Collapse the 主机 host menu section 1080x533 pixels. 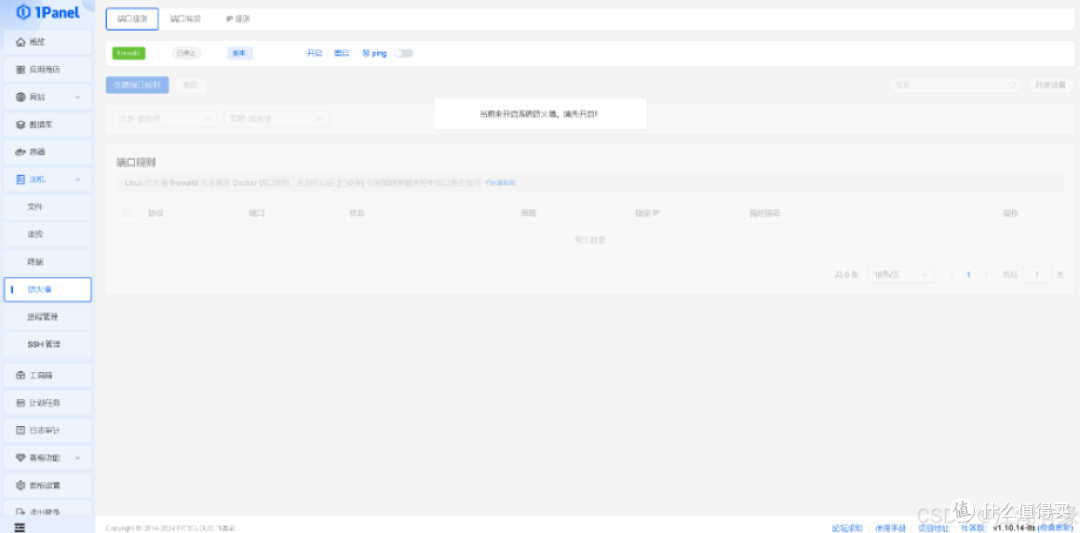tap(78, 180)
